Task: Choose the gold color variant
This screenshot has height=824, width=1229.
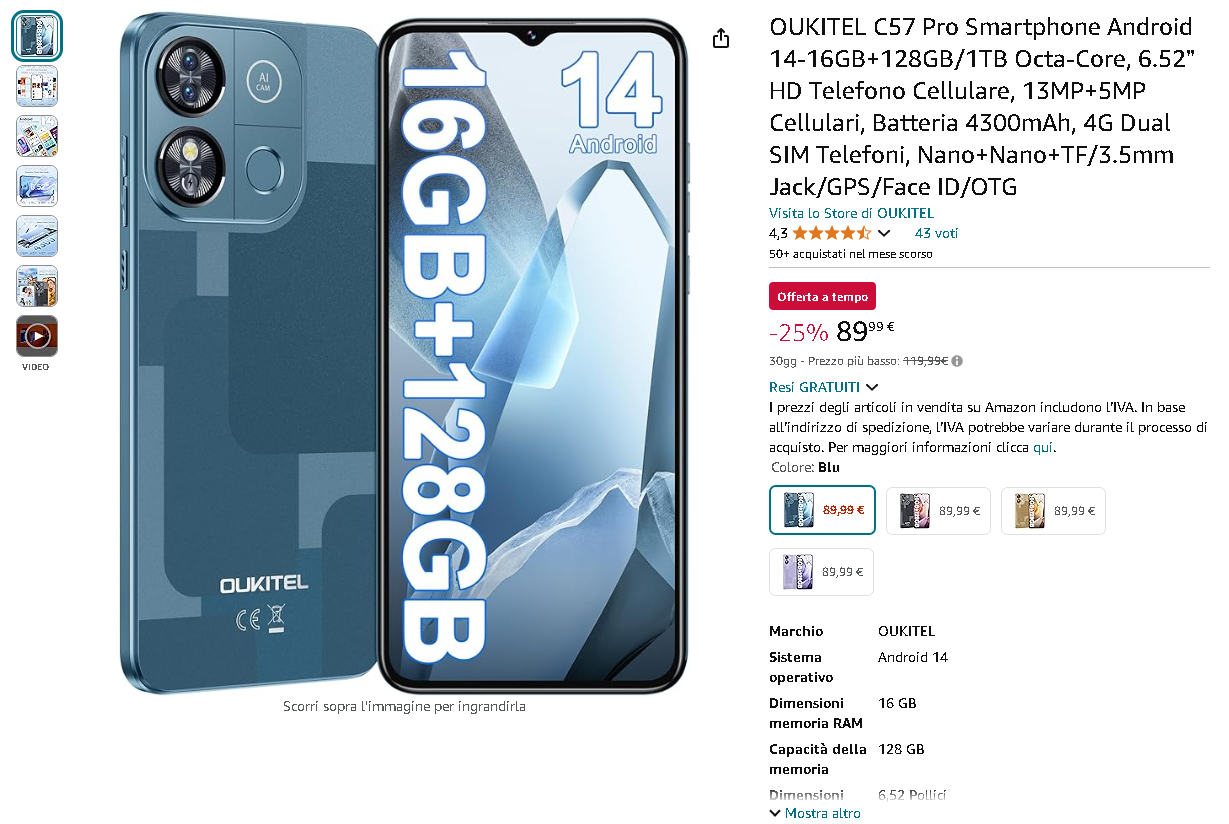Action: (x=1053, y=510)
